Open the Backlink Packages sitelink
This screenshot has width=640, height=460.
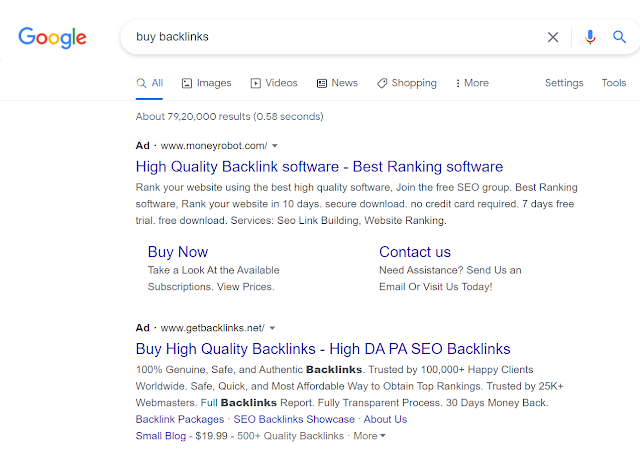180,419
